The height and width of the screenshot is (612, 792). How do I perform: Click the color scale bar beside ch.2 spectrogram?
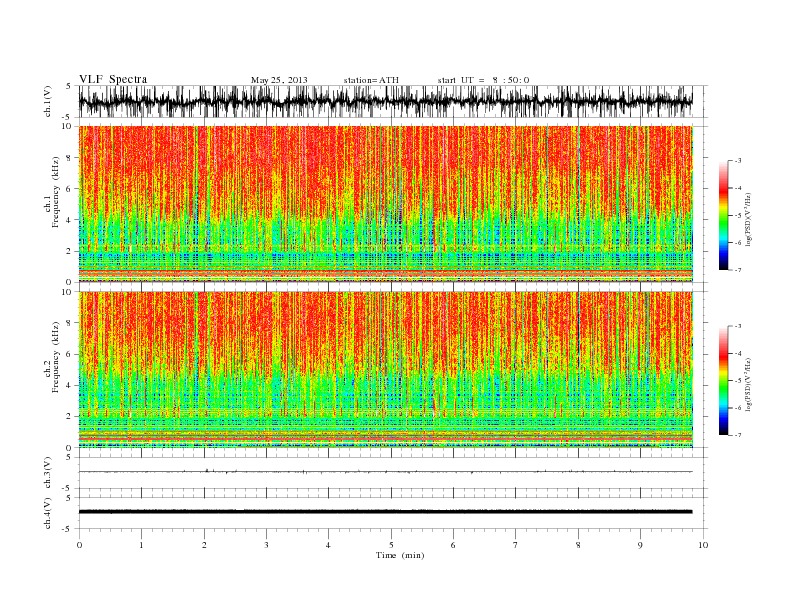[723, 380]
